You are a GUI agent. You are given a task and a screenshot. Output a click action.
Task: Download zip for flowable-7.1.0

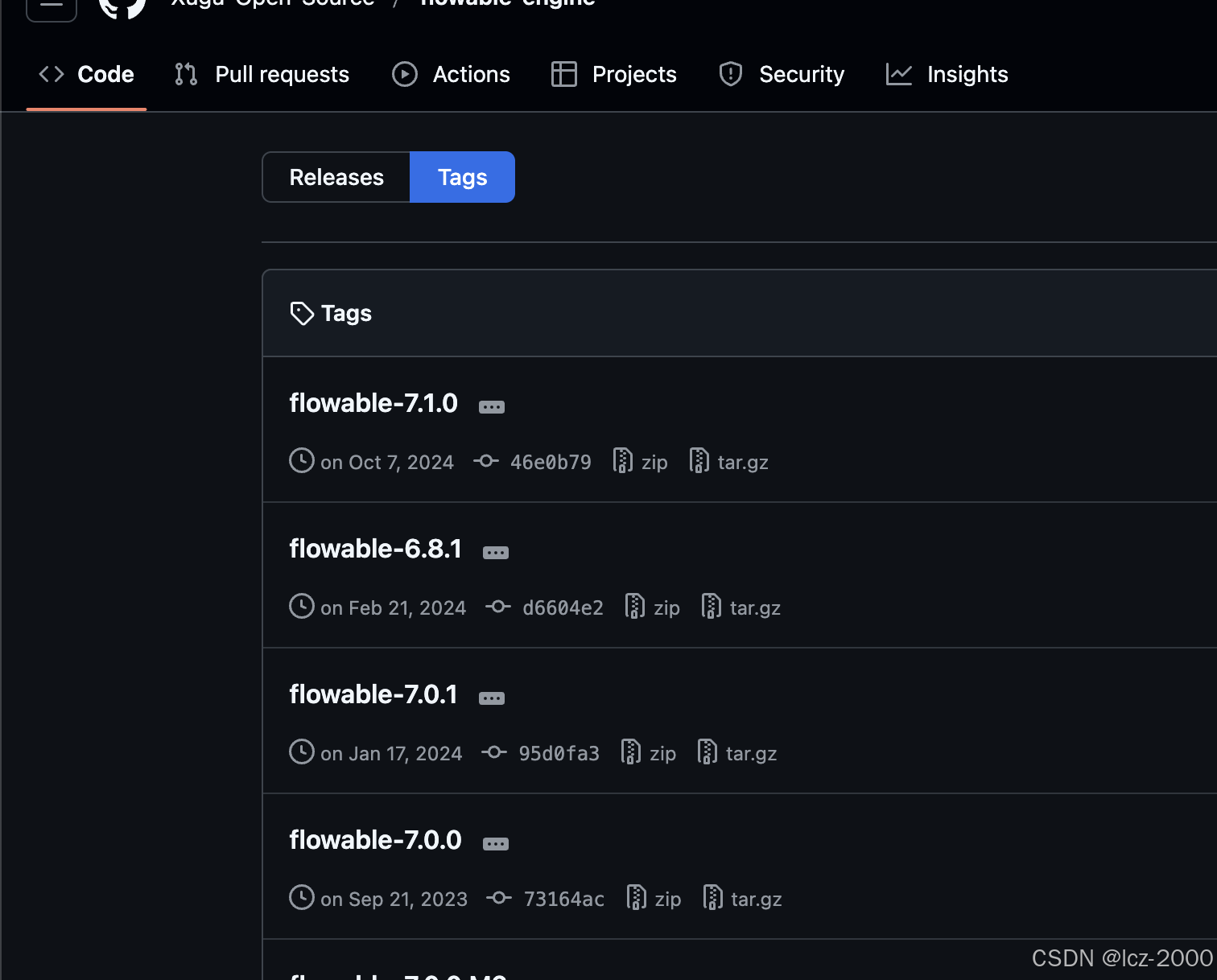(x=654, y=463)
